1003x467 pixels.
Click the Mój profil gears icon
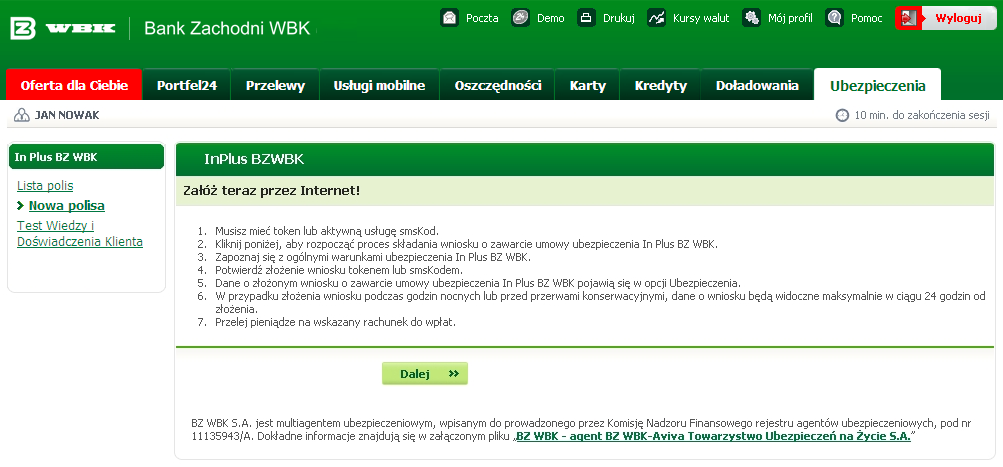point(752,18)
